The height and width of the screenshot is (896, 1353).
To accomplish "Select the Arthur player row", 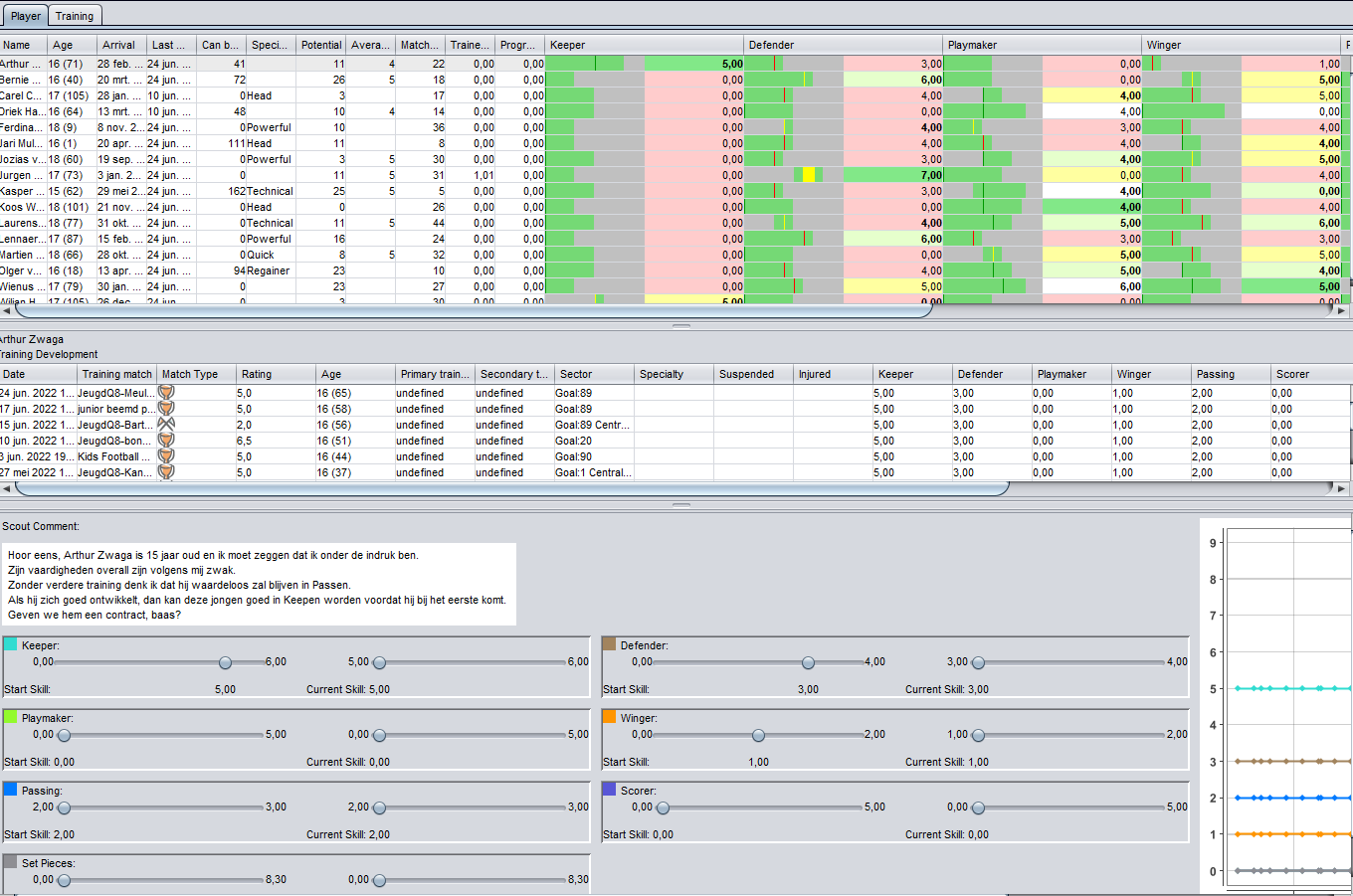I will [x=676, y=64].
